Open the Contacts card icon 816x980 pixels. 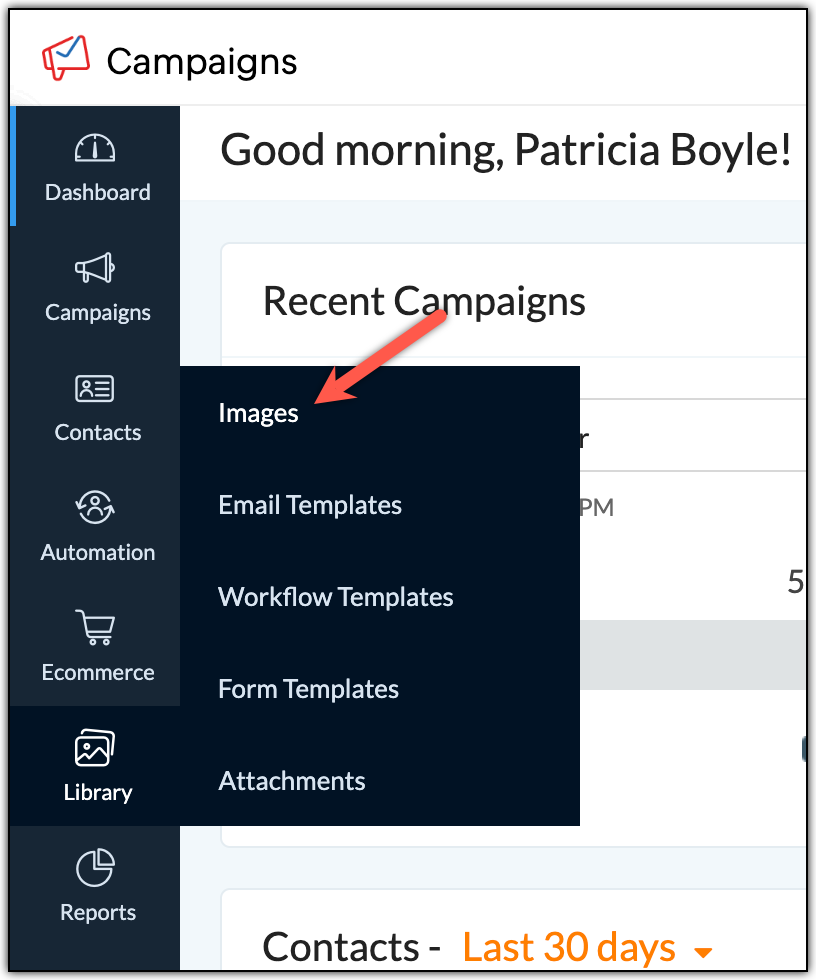(96, 389)
